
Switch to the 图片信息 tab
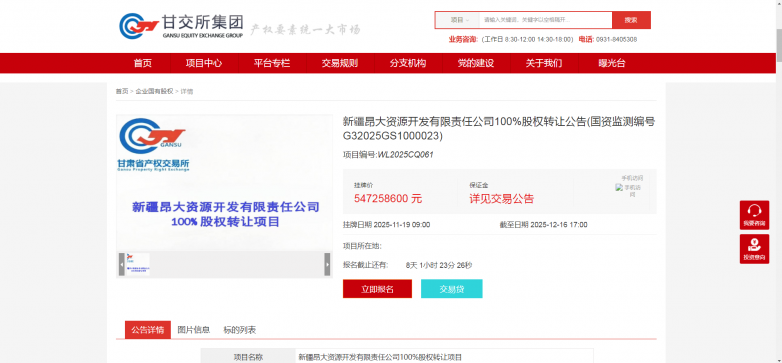click(x=194, y=330)
